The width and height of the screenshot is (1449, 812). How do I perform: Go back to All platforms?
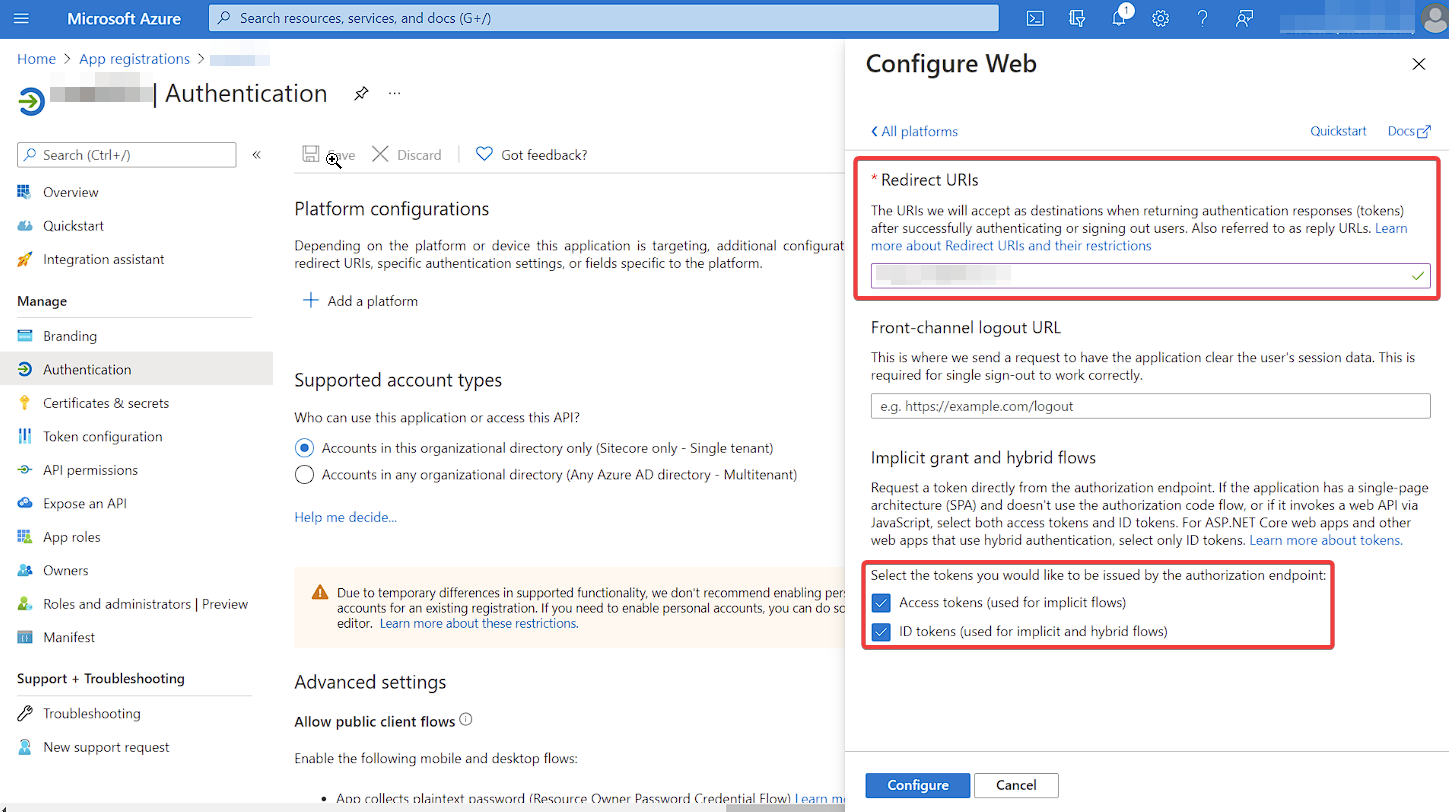(914, 131)
